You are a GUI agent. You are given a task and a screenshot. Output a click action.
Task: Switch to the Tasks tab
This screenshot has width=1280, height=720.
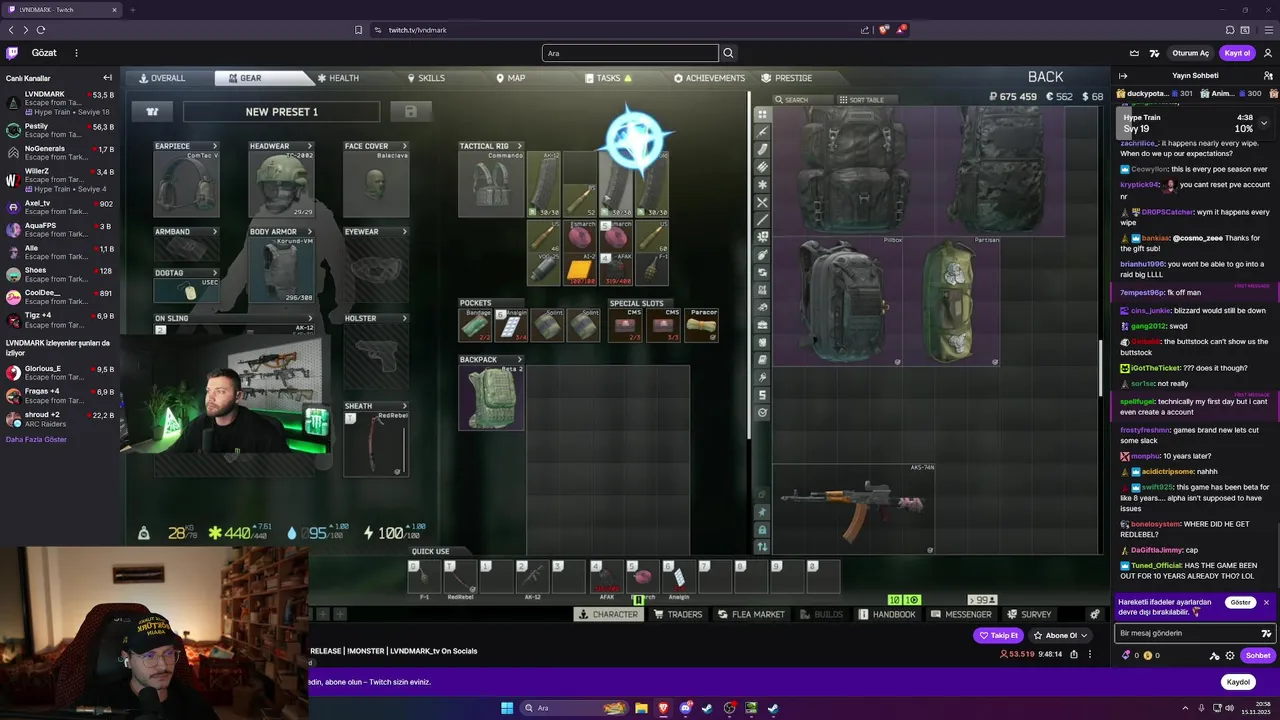point(608,78)
